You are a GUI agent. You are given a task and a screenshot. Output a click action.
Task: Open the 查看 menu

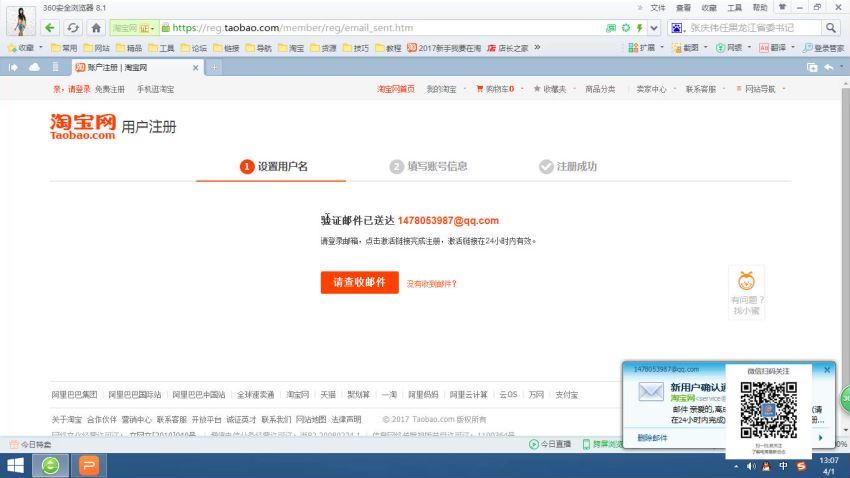tap(683, 8)
